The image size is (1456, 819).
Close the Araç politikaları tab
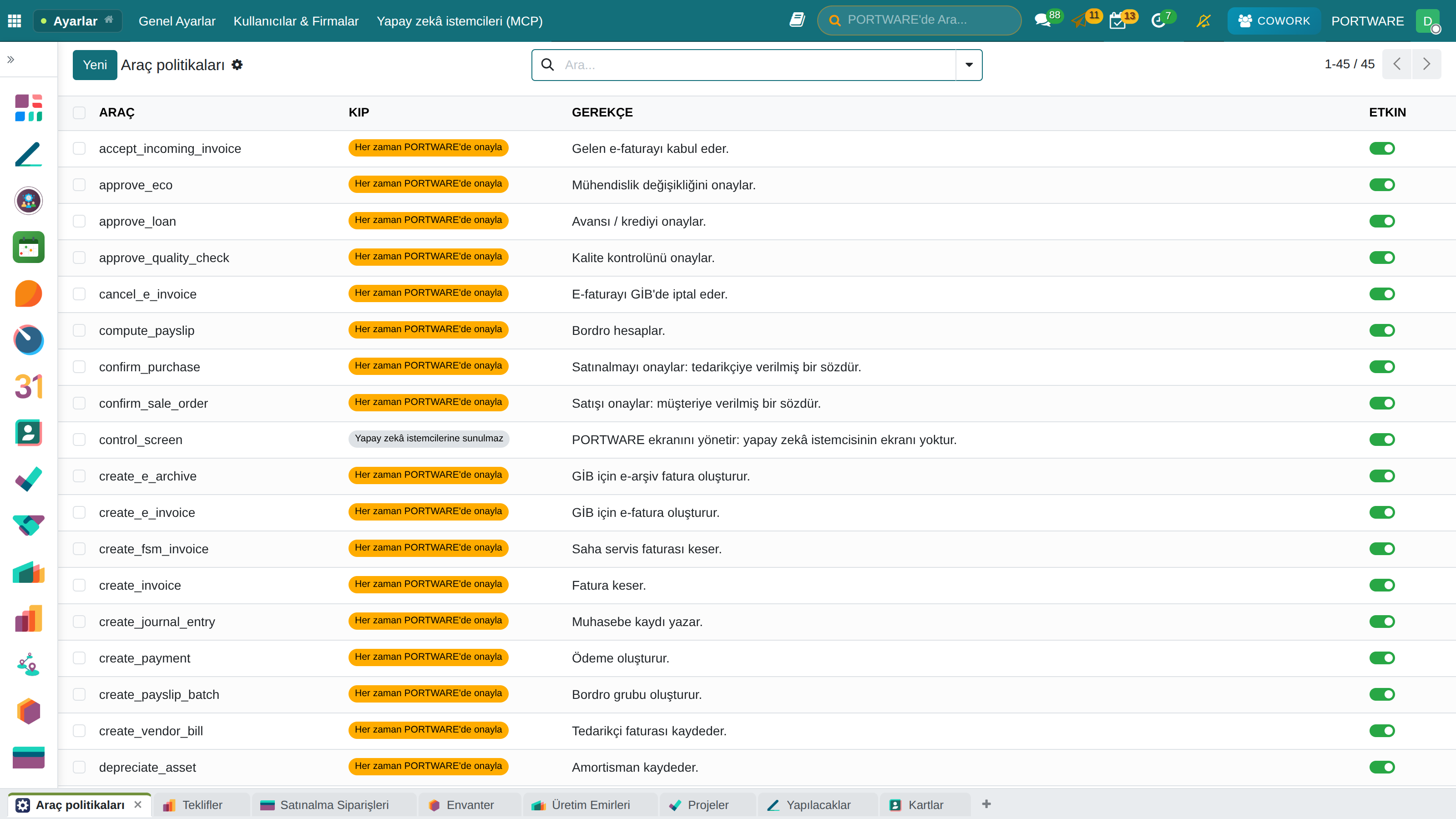coord(138,804)
